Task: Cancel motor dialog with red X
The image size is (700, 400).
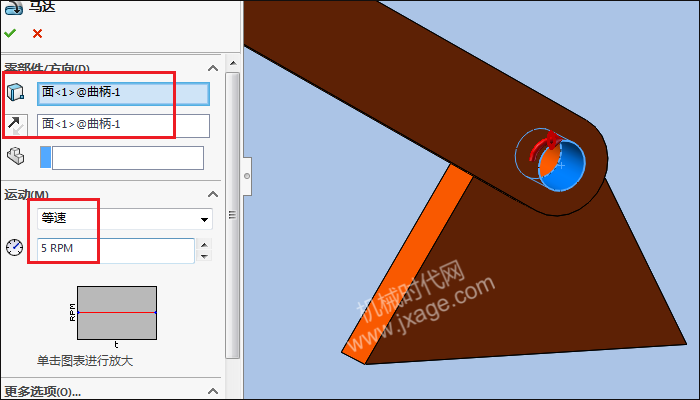Action: [38, 33]
